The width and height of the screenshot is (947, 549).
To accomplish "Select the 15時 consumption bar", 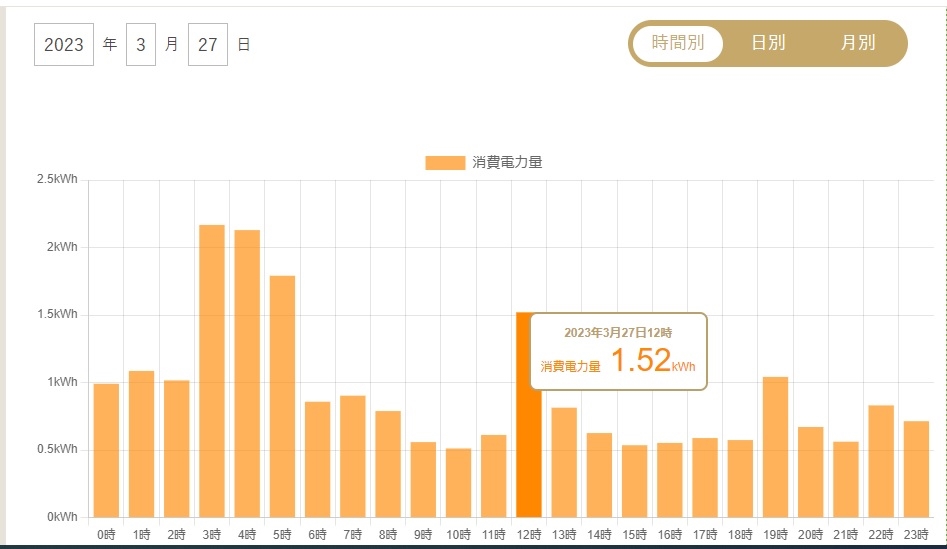I will tap(634, 481).
